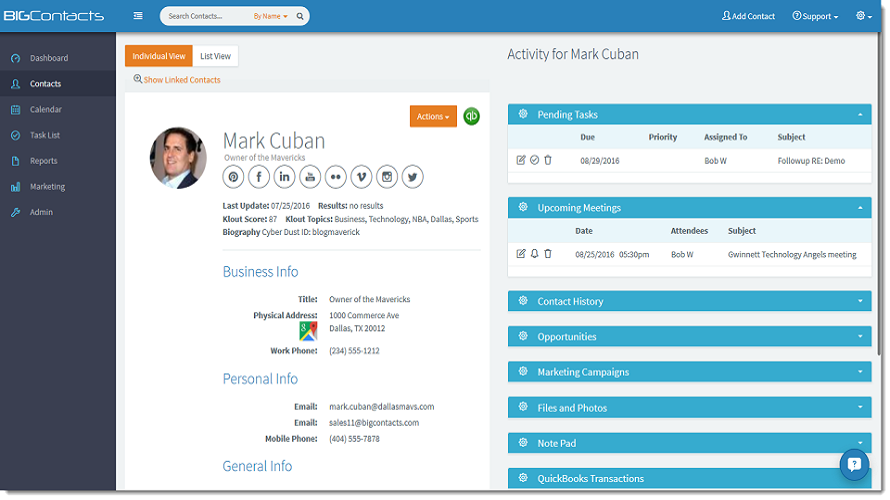Click email mark.cuban@dallasmavs.com

coord(381,407)
